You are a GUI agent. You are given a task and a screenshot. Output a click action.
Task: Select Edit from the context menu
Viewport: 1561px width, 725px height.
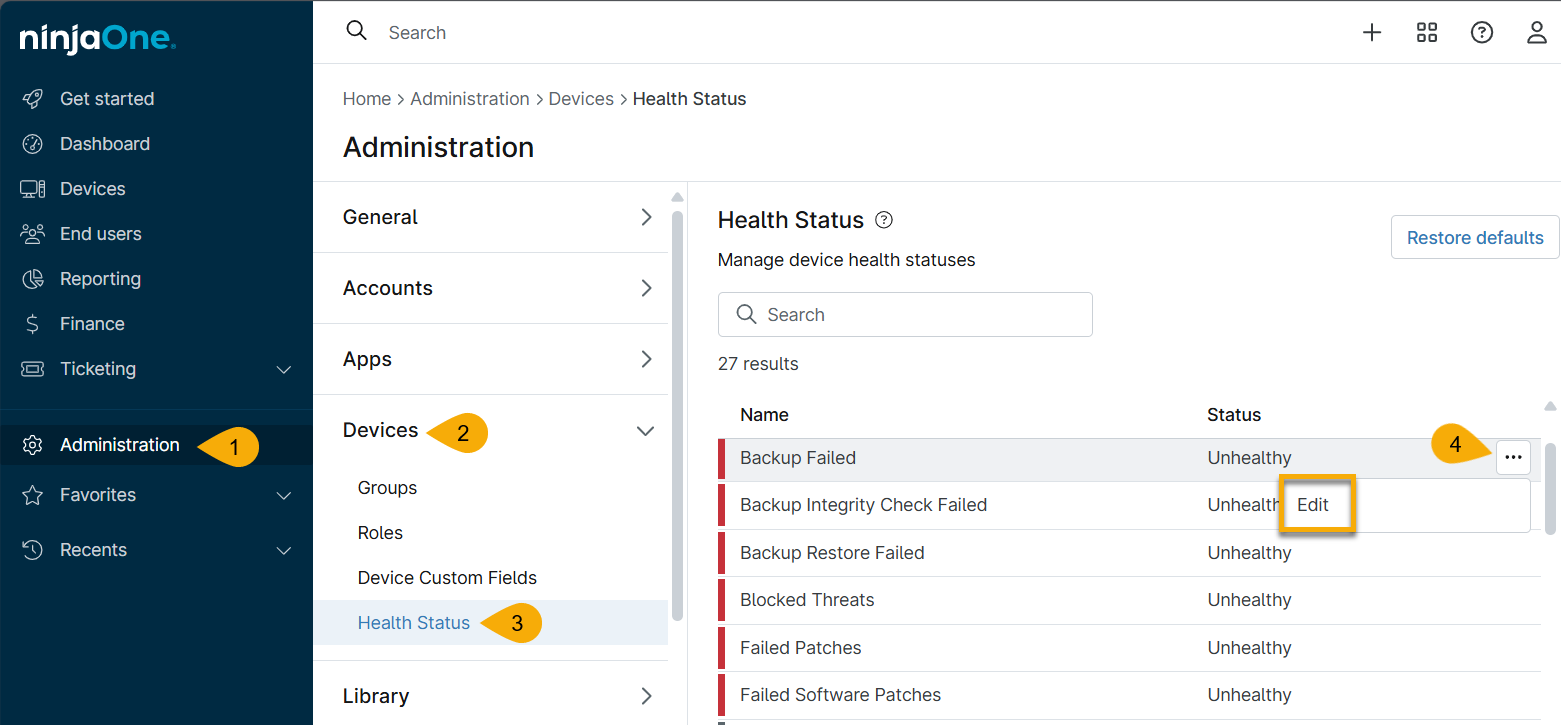pos(1314,504)
